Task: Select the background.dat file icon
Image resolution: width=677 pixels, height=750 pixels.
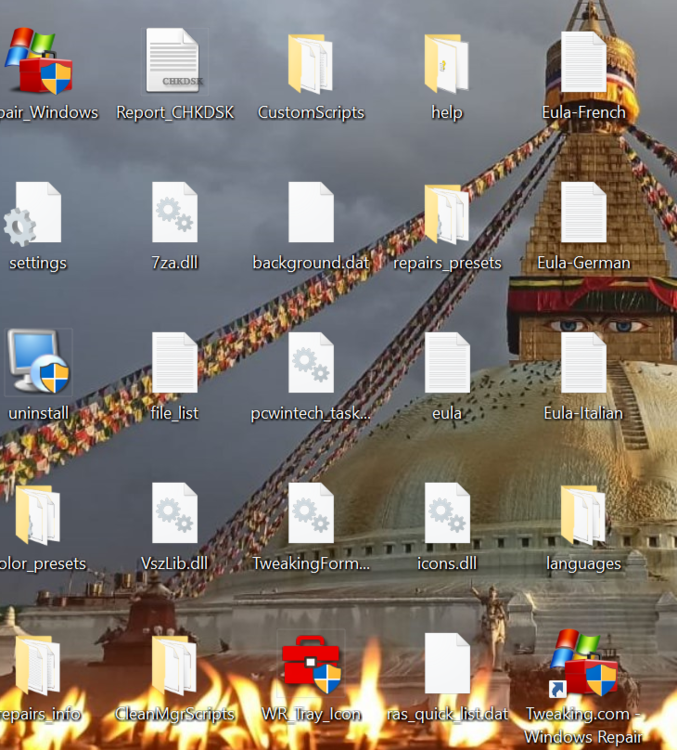Action: [311, 212]
